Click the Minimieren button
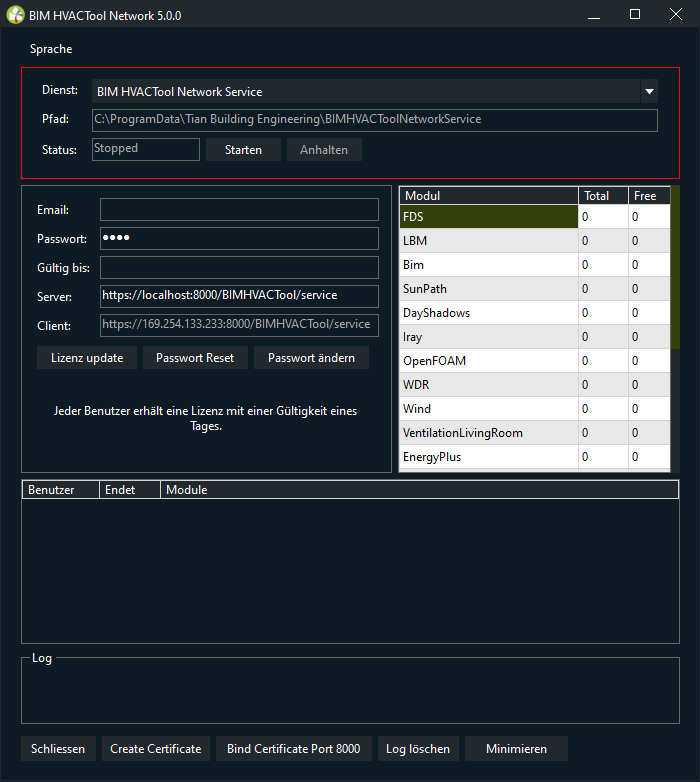The width and height of the screenshot is (700, 782). [x=517, y=749]
